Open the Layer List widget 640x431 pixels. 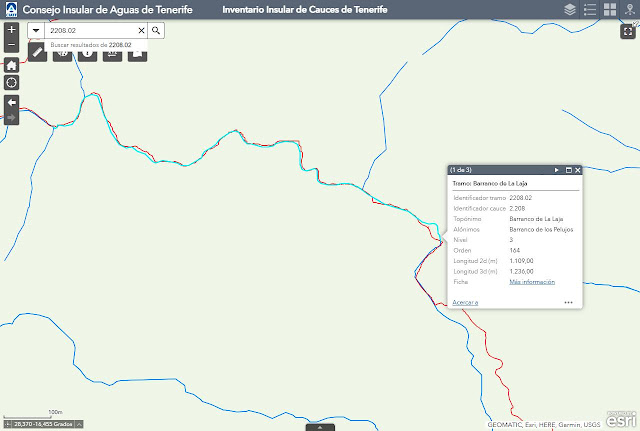570,9
